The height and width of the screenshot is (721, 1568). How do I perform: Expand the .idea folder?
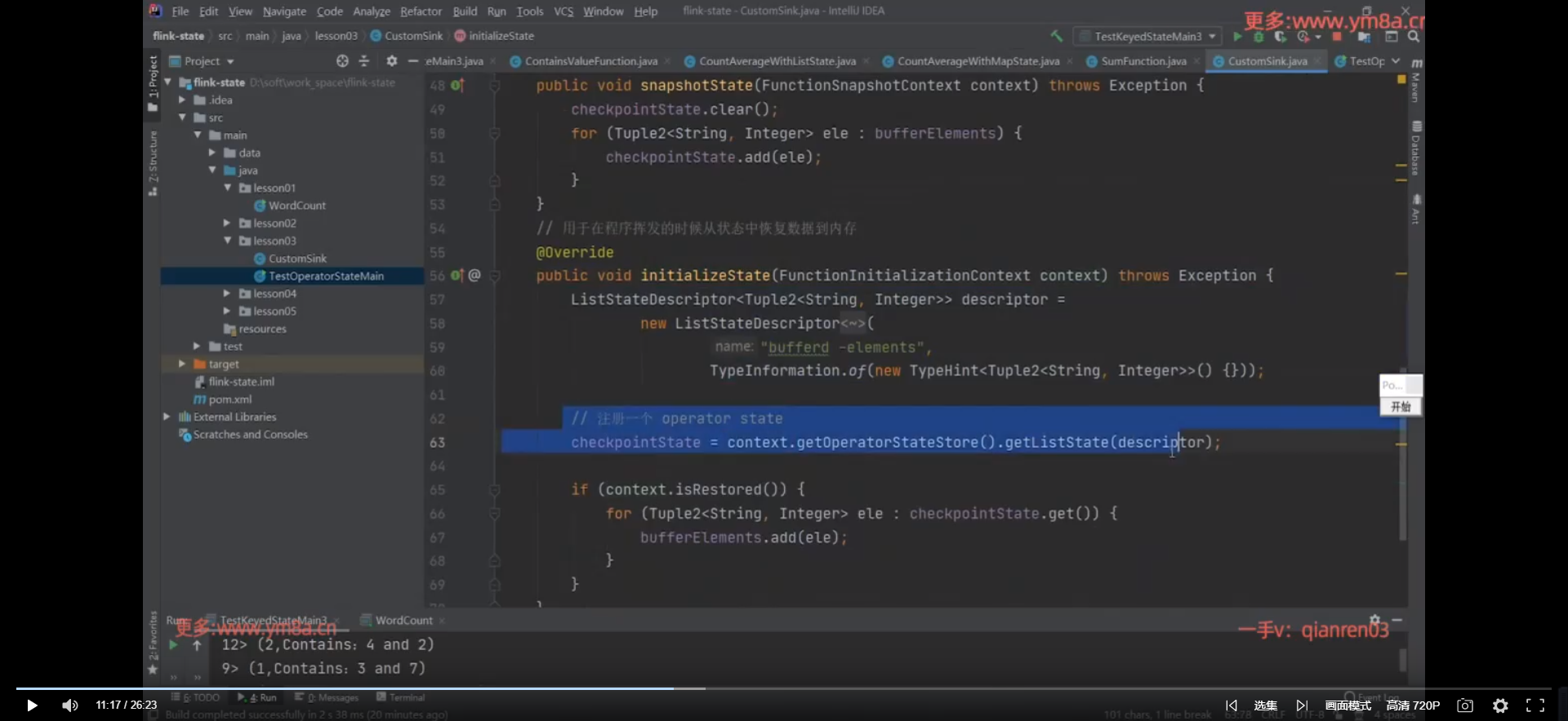tap(182, 100)
